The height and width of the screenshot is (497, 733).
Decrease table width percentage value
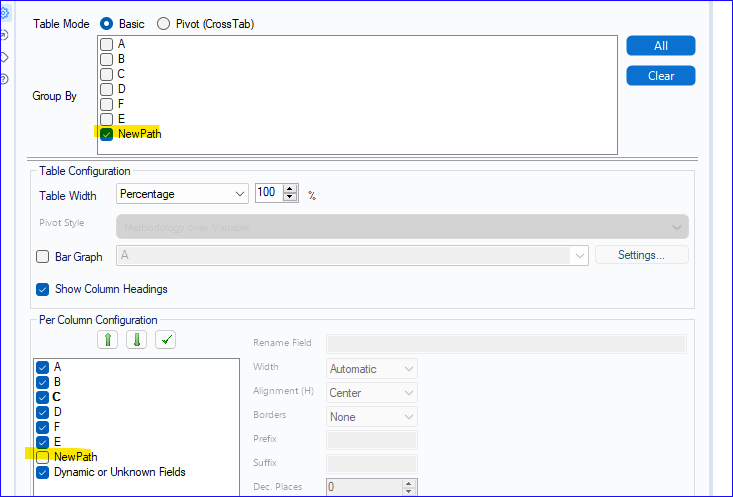(290, 197)
